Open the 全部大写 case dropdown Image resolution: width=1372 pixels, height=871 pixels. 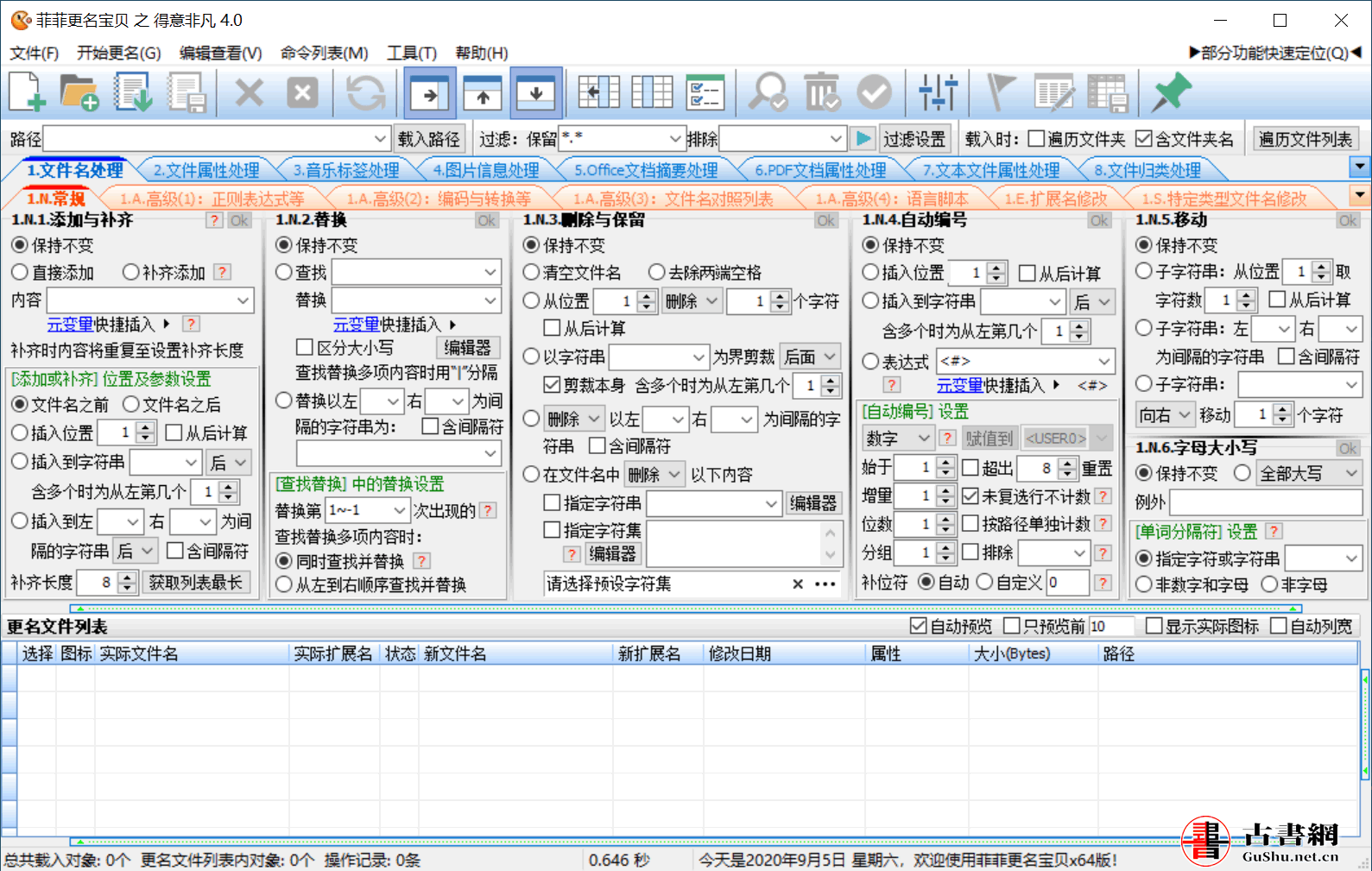pyautogui.click(x=1308, y=473)
